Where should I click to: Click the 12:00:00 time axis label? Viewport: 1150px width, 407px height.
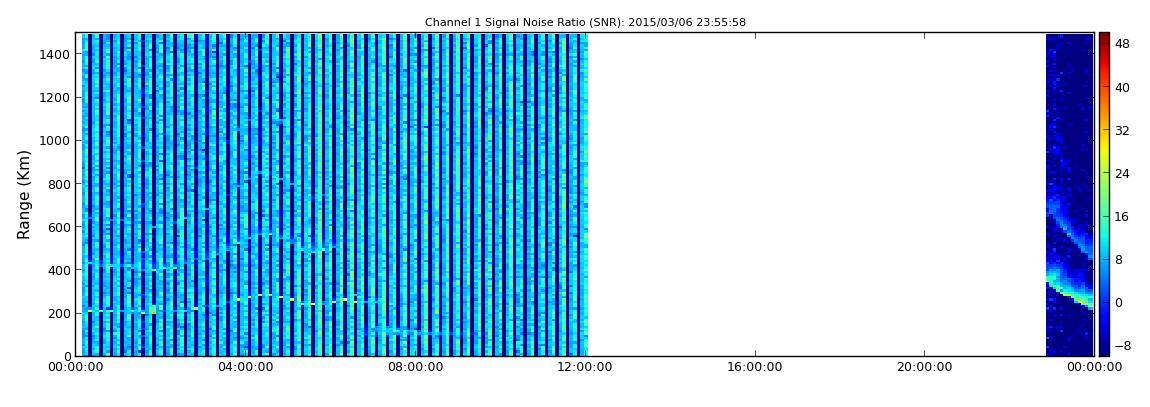pyautogui.click(x=586, y=367)
